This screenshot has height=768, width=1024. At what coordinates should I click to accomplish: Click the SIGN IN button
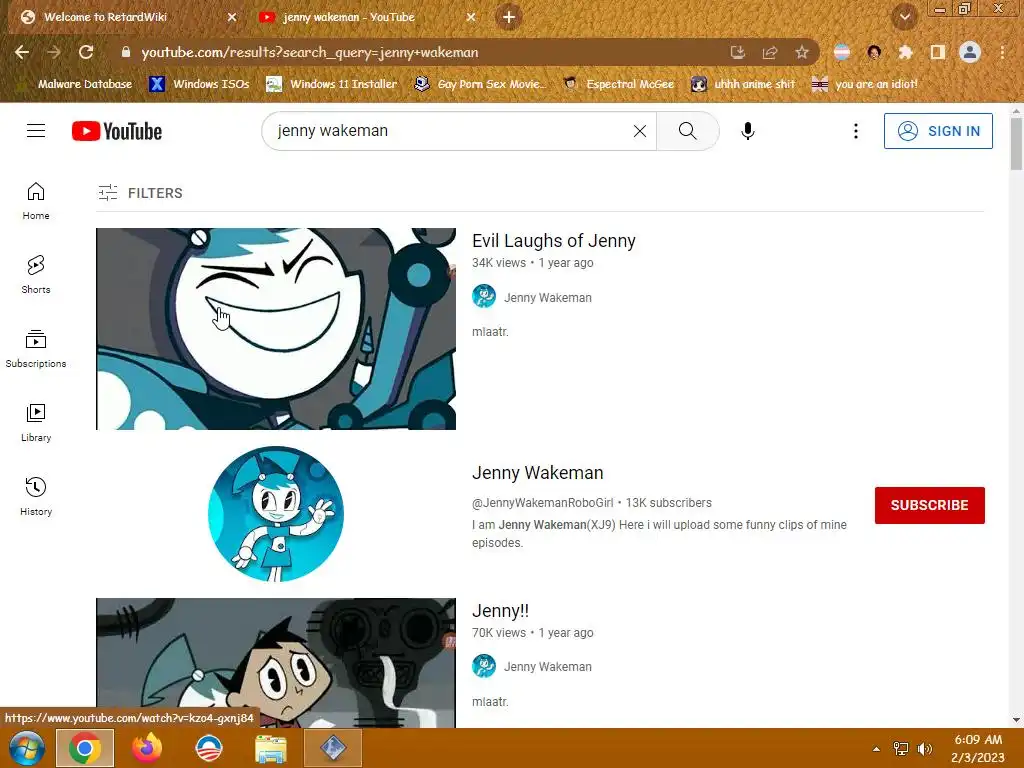[x=938, y=131]
